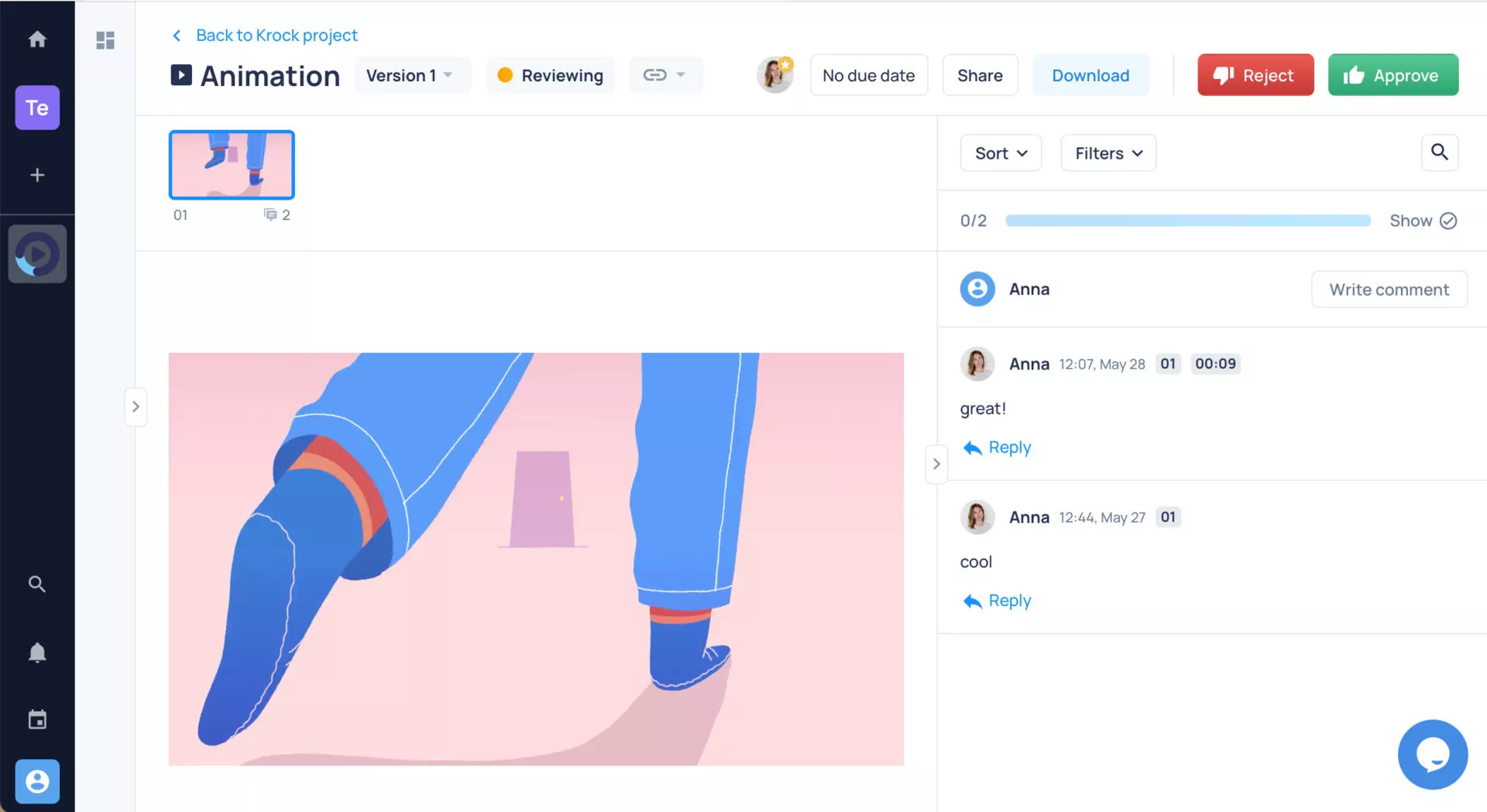
Task: Open the sidebar search icon
Action: (x=37, y=584)
